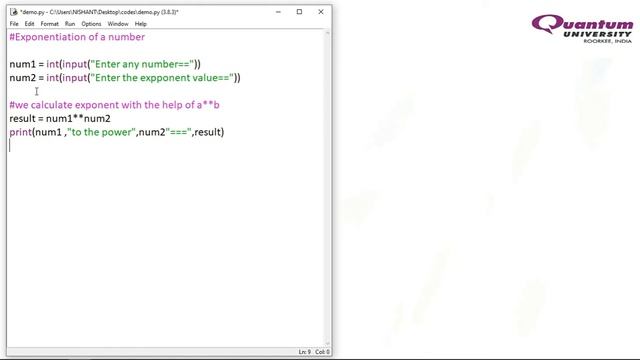
Task: Maximize the demo.py editor window
Action: (299, 12)
